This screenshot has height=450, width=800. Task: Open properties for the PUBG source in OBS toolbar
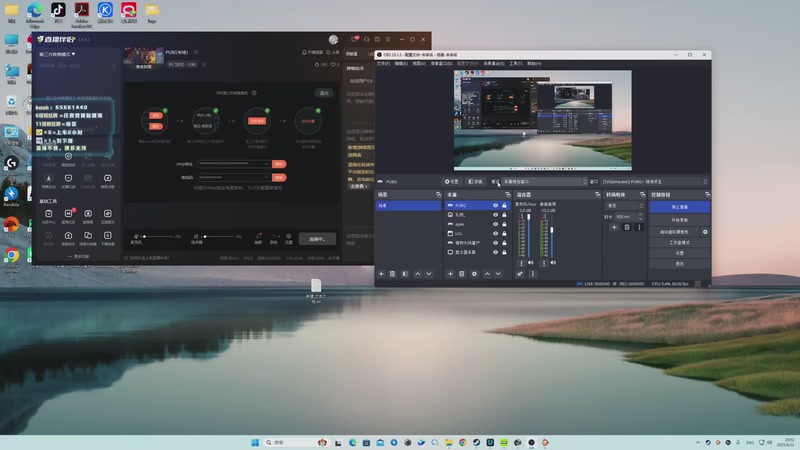(x=452, y=182)
